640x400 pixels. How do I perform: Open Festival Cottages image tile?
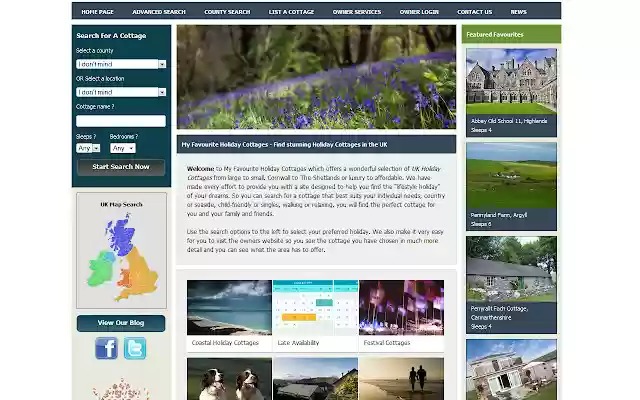(402, 308)
